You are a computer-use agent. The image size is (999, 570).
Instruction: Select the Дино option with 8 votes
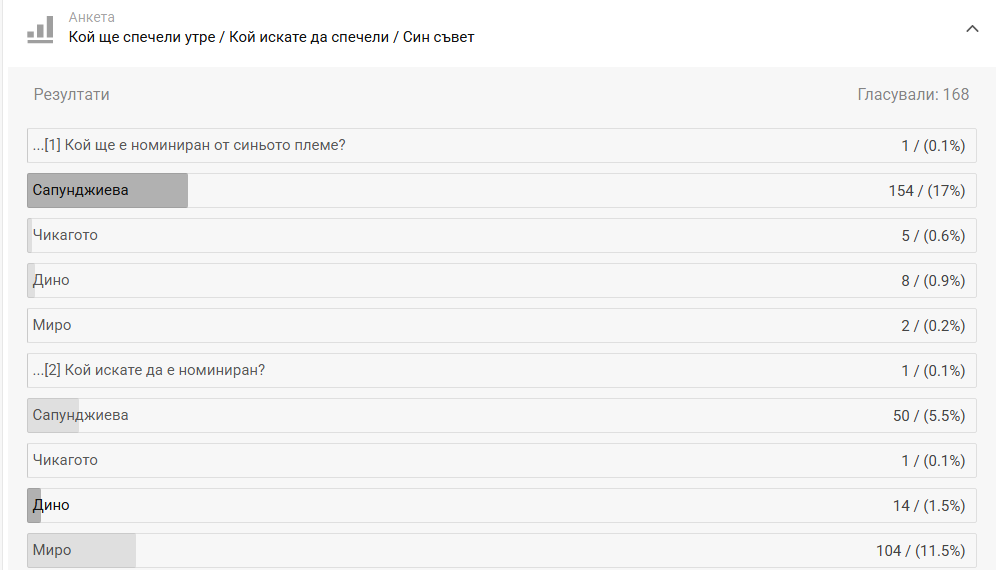pos(52,281)
